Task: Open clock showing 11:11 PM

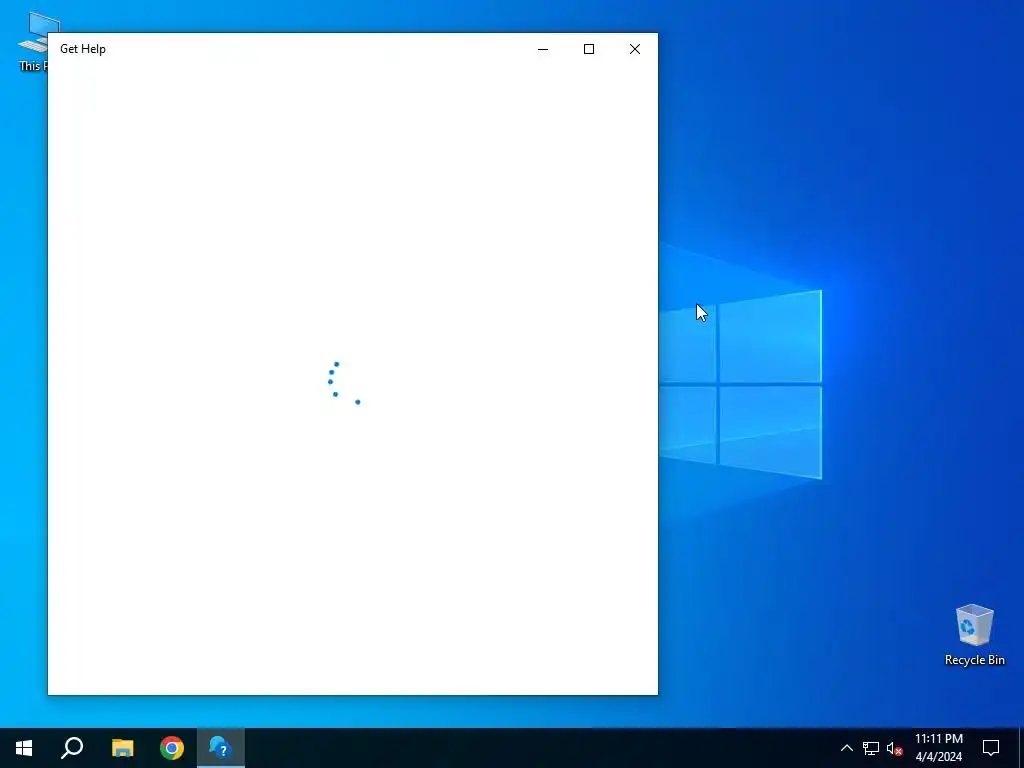Action: 938,748
